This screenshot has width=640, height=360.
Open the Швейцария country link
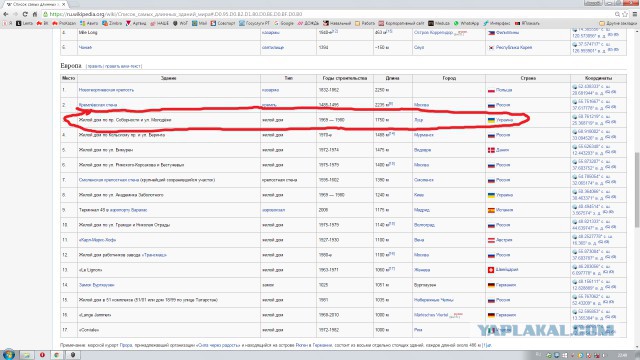(507, 270)
